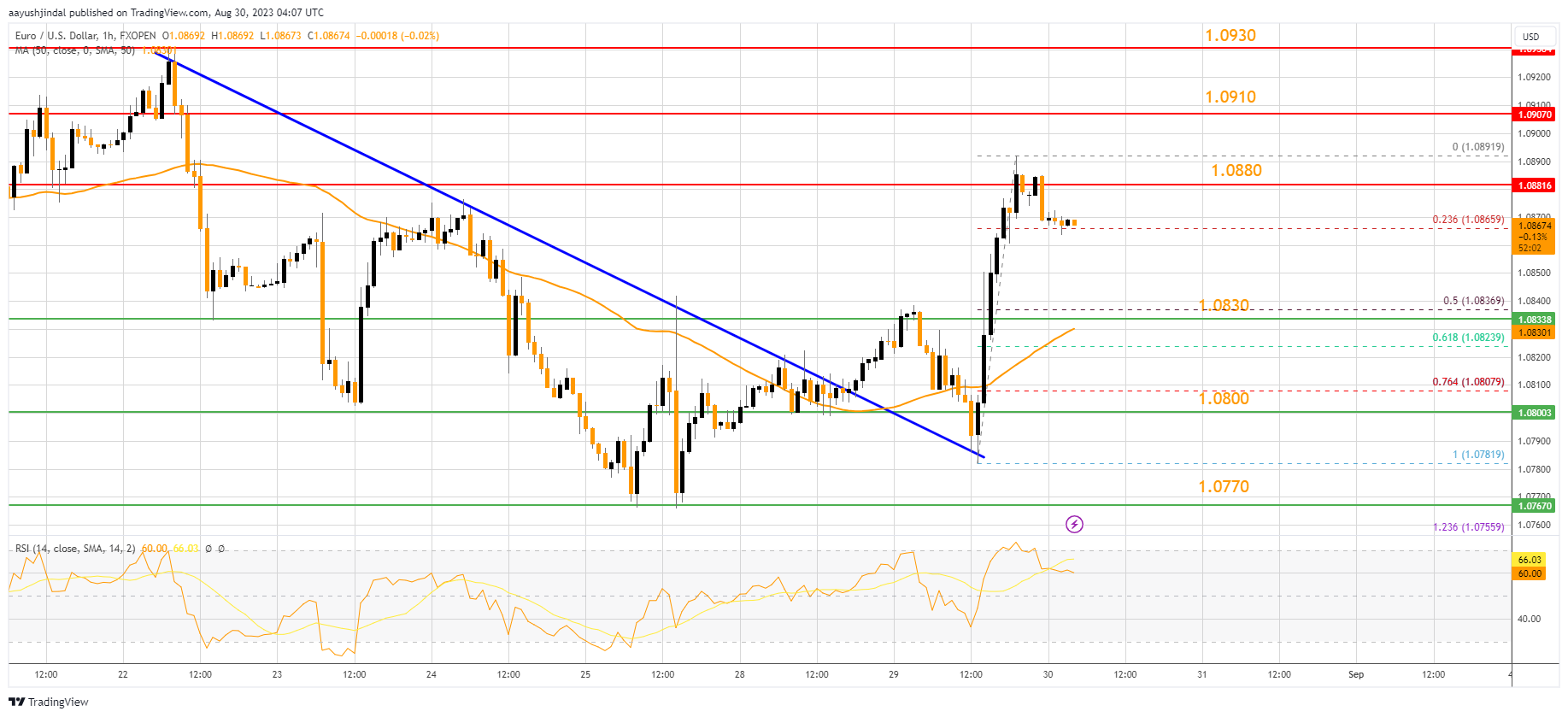Open the MA (50, close, 0, SMA, 50) indicator legend
The height and width of the screenshot is (717, 1568).
(x=75, y=50)
